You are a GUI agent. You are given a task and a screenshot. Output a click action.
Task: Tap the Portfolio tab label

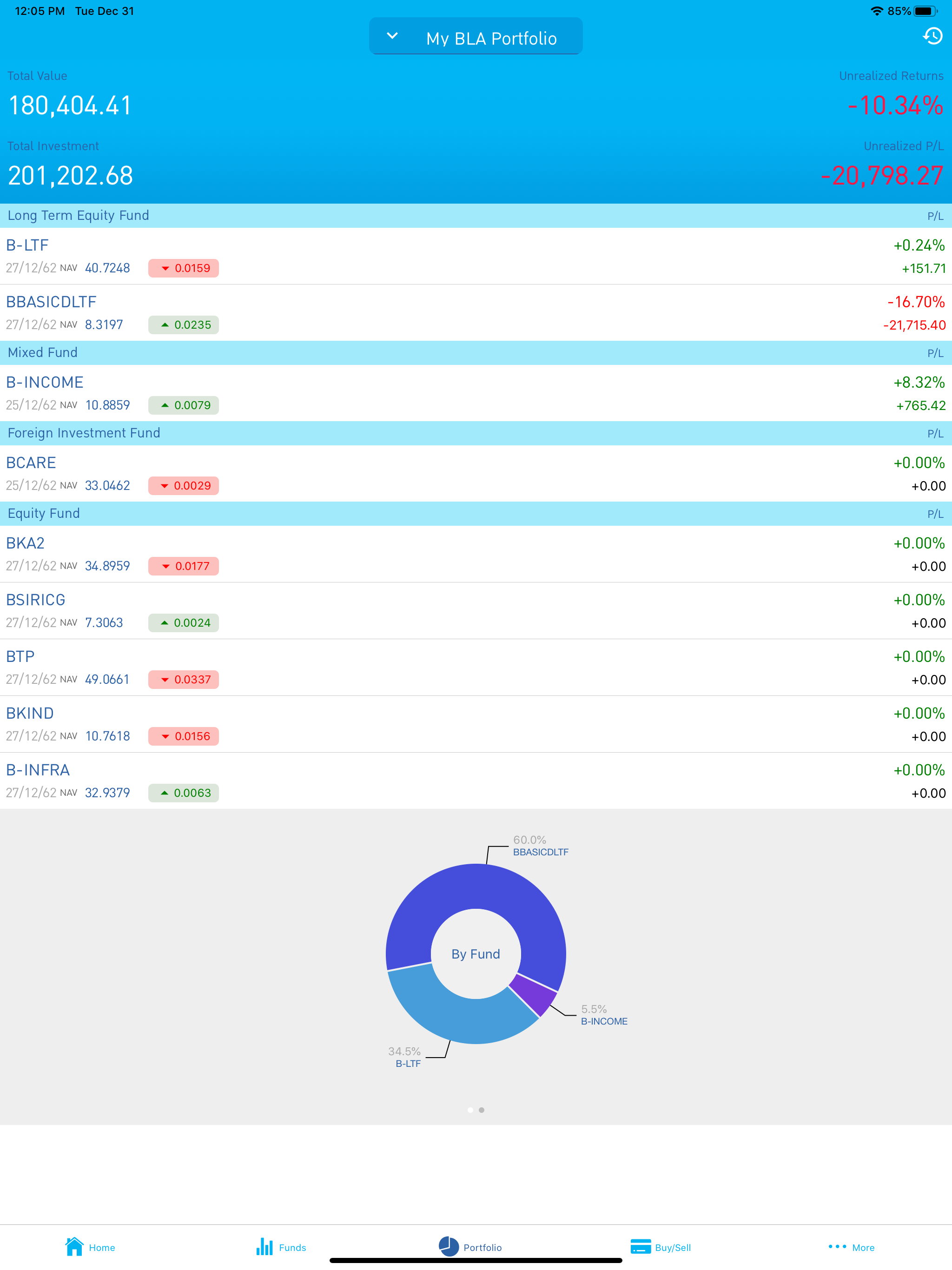coord(483,1248)
